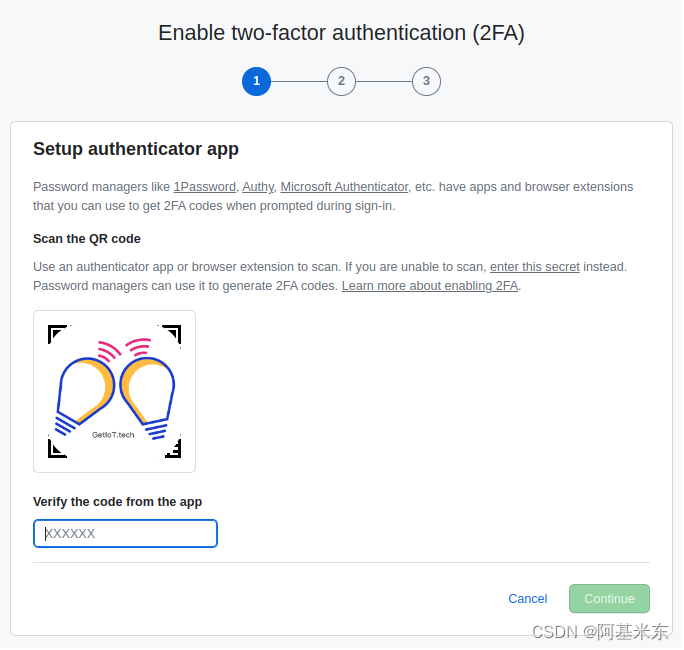The width and height of the screenshot is (684, 650).
Task: Jump to the step 3 circle indicator
Action: (427, 82)
